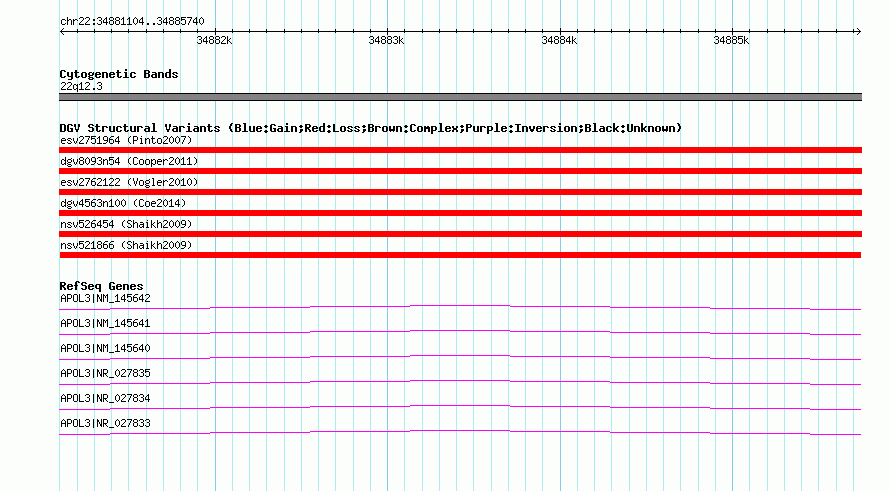The width and height of the screenshot is (890, 491).
Task: Click the APOL3|NR_027835 transcript label
Action: pyautogui.click(x=105, y=374)
